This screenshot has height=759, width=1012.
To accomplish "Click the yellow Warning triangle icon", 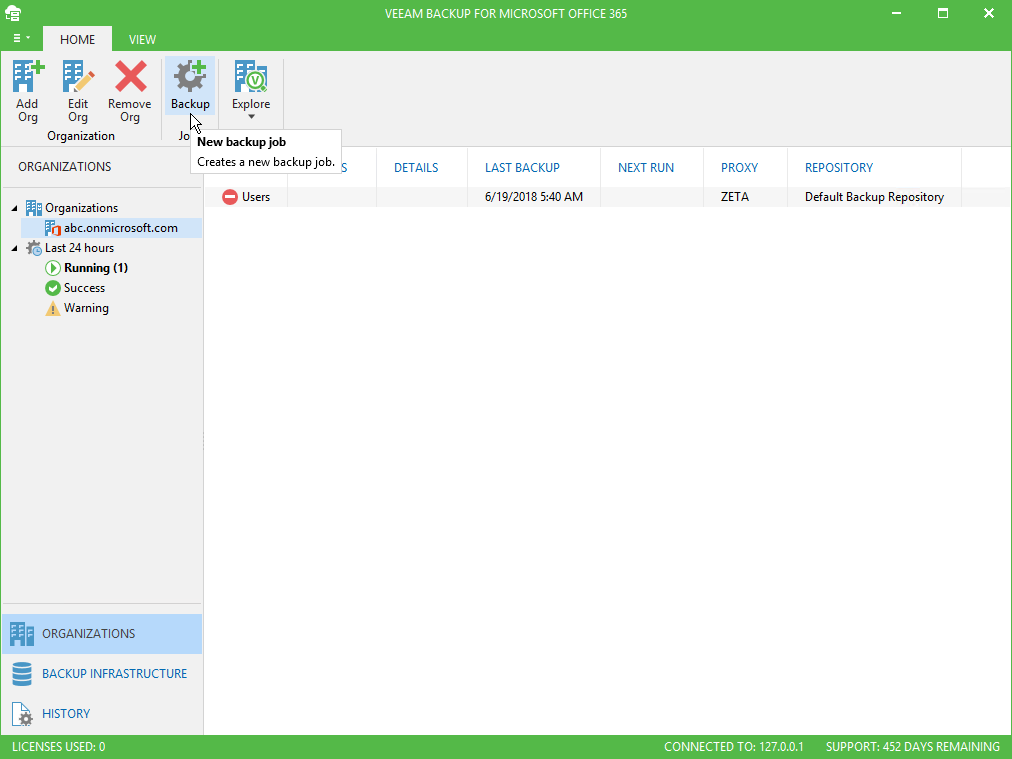I will point(52,309).
